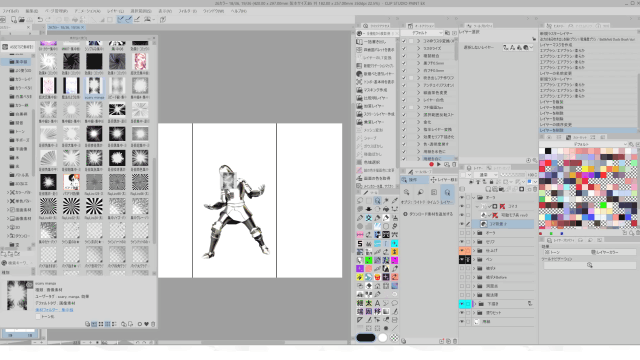Viewport: 640px width, 360px height.
Task: Expand the pen layer folder with black marker
Action: point(474,259)
